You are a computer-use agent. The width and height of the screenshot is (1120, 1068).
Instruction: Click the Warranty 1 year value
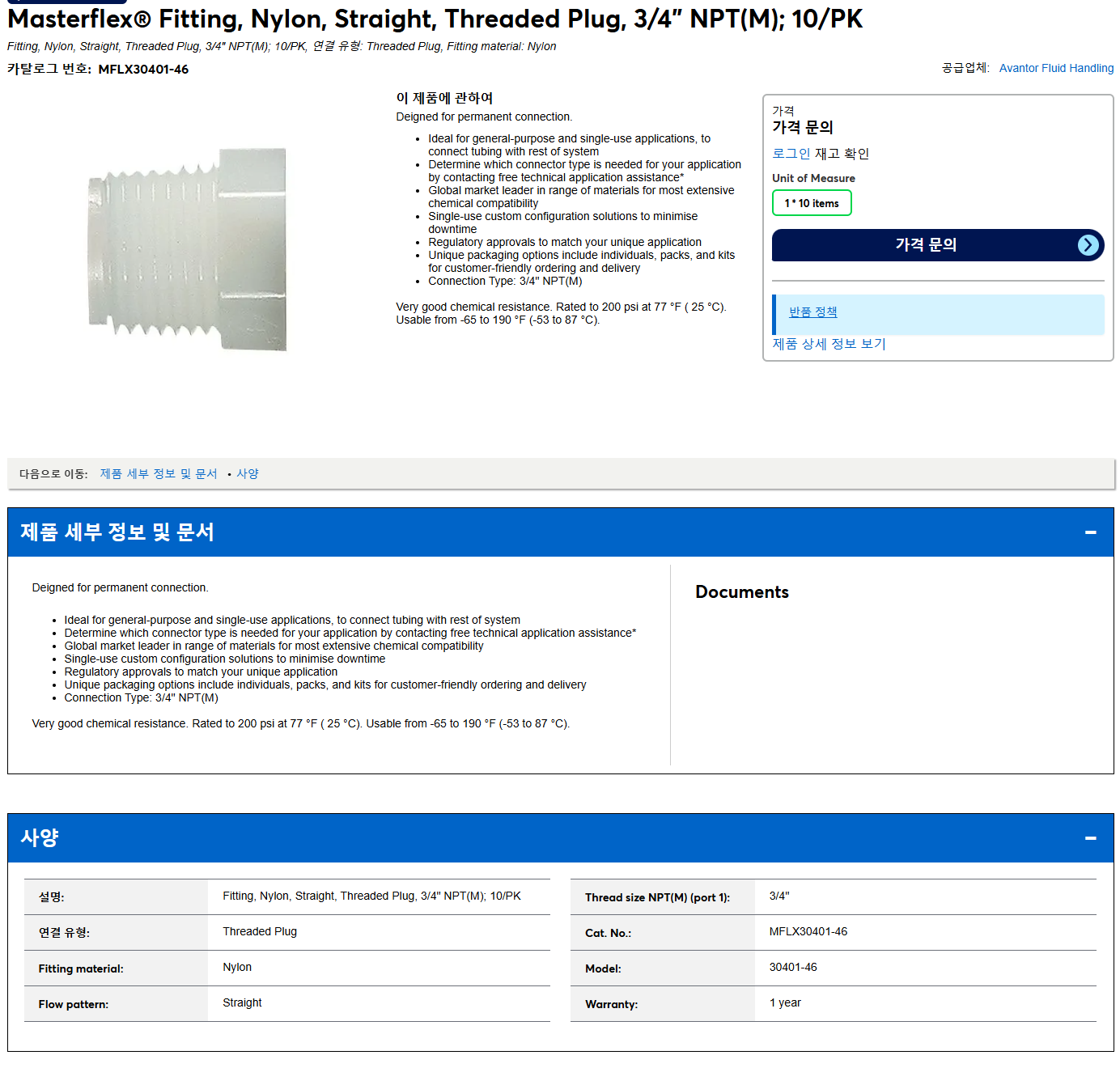[785, 1003]
